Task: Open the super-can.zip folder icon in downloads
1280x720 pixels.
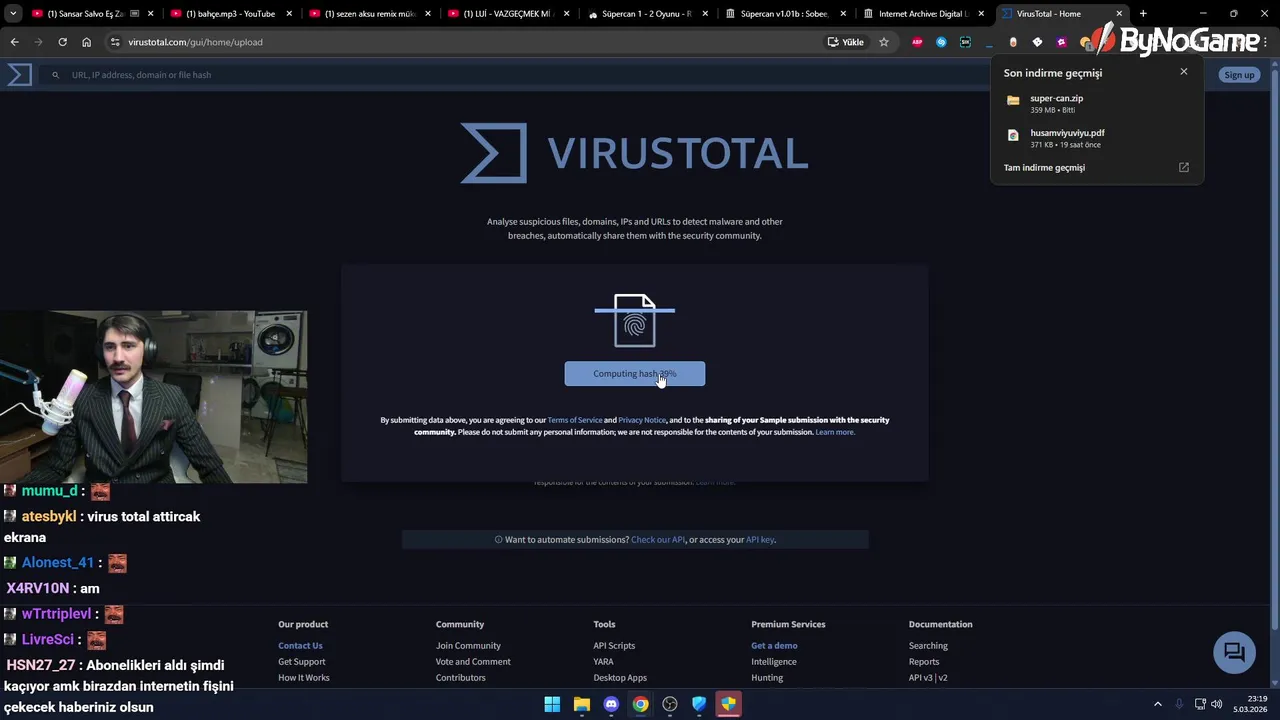Action: pos(1013,100)
